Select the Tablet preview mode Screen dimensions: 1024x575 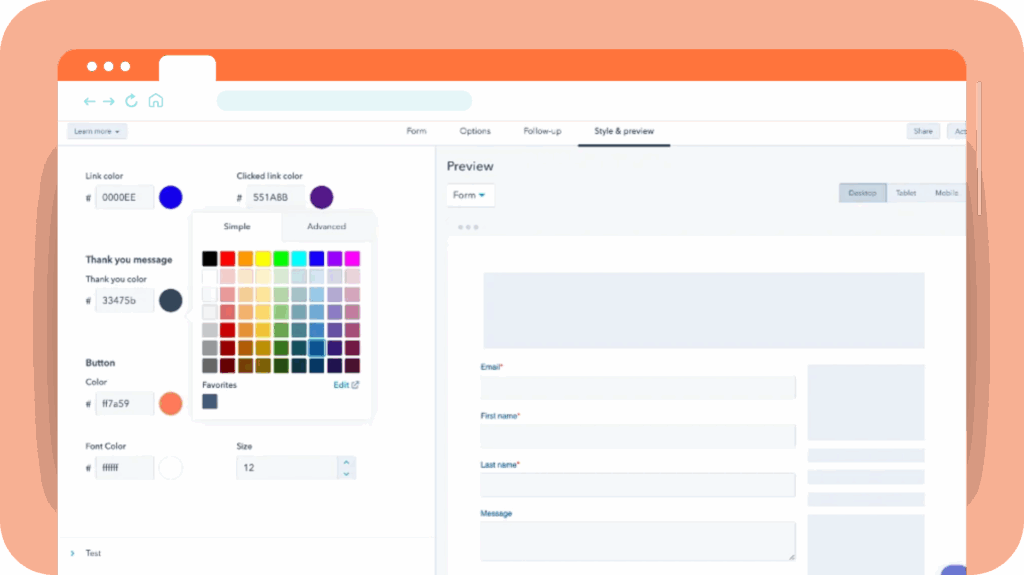coord(905,193)
